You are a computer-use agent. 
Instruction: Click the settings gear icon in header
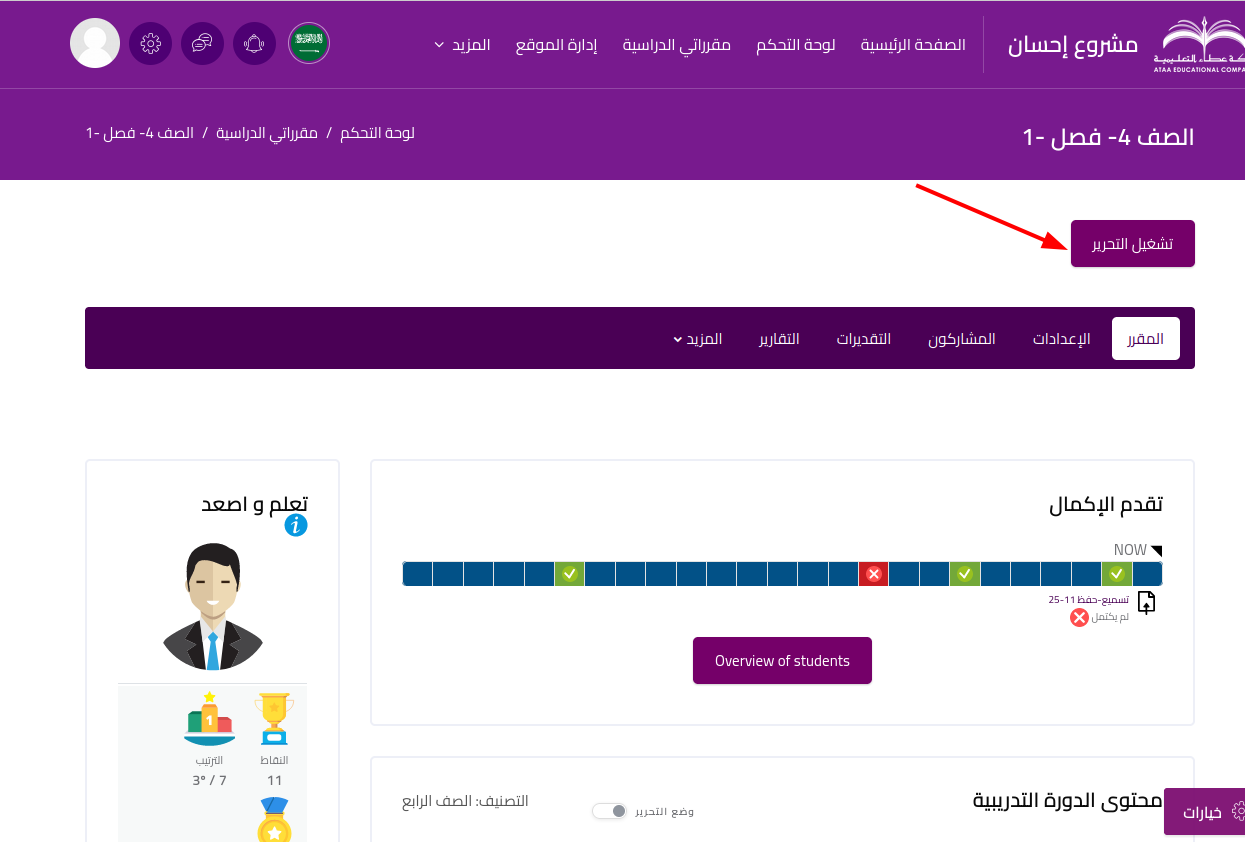pyautogui.click(x=151, y=44)
